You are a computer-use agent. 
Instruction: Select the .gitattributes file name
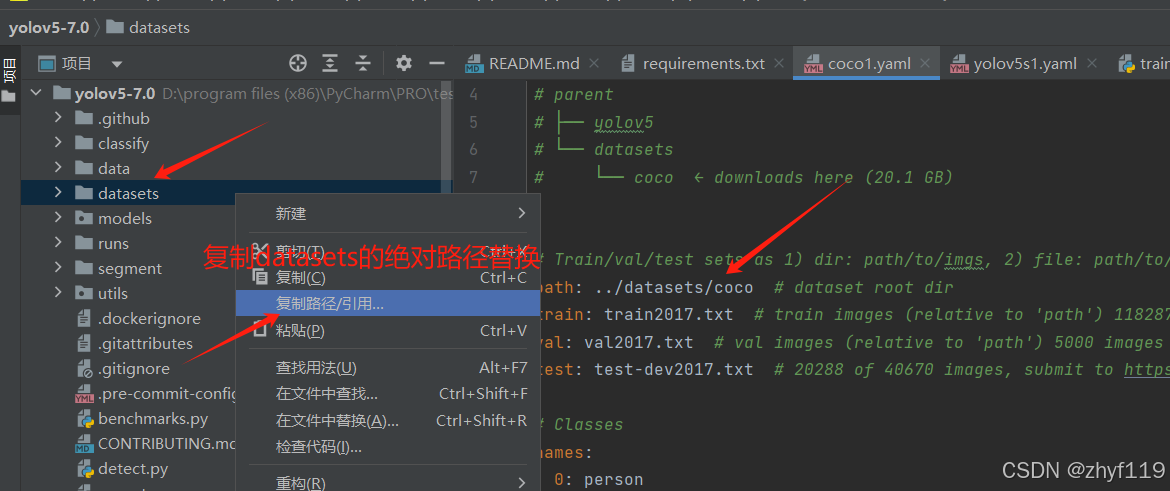point(146,344)
